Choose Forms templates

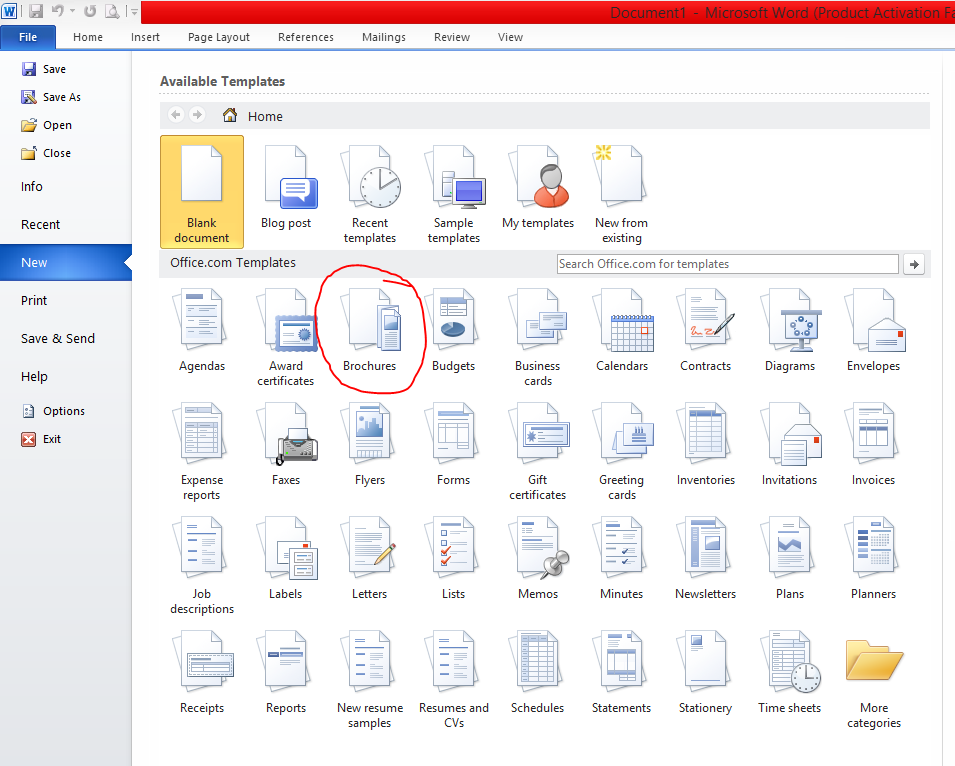pos(454,444)
